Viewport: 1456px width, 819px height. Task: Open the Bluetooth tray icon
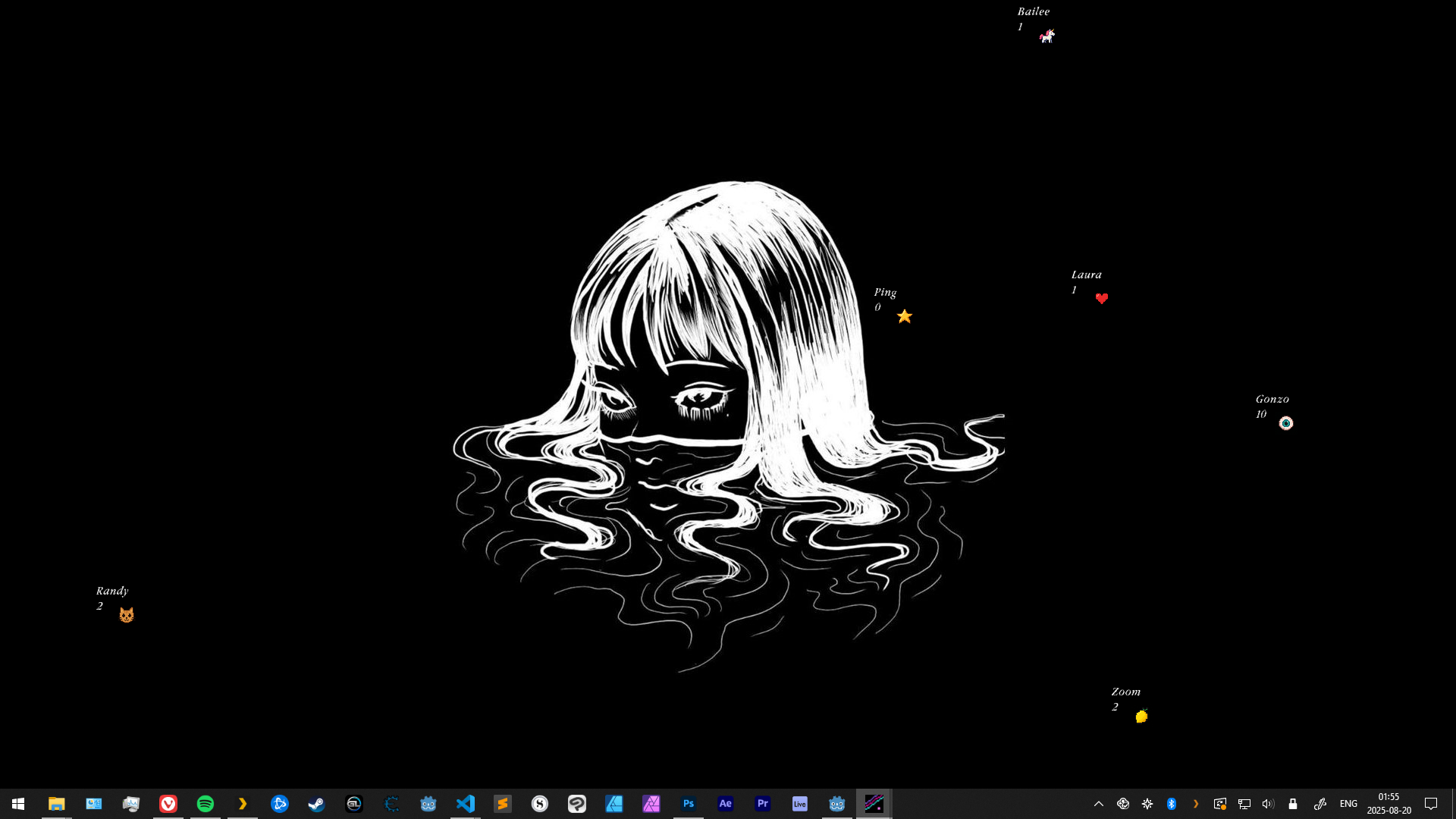click(x=1172, y=804)
